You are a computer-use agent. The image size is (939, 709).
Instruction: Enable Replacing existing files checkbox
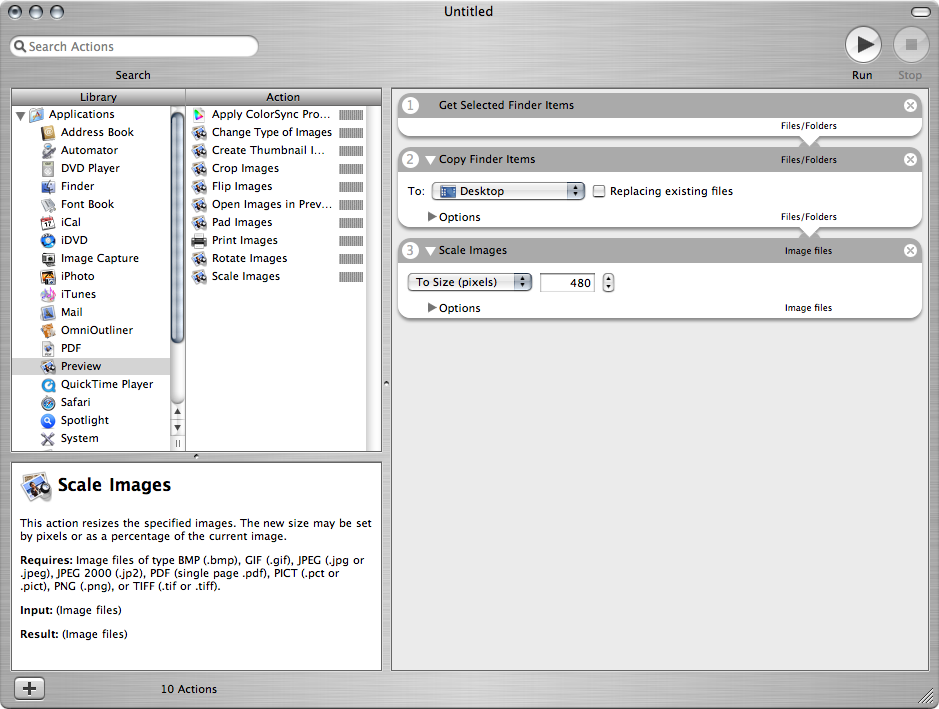pos(598,191)
